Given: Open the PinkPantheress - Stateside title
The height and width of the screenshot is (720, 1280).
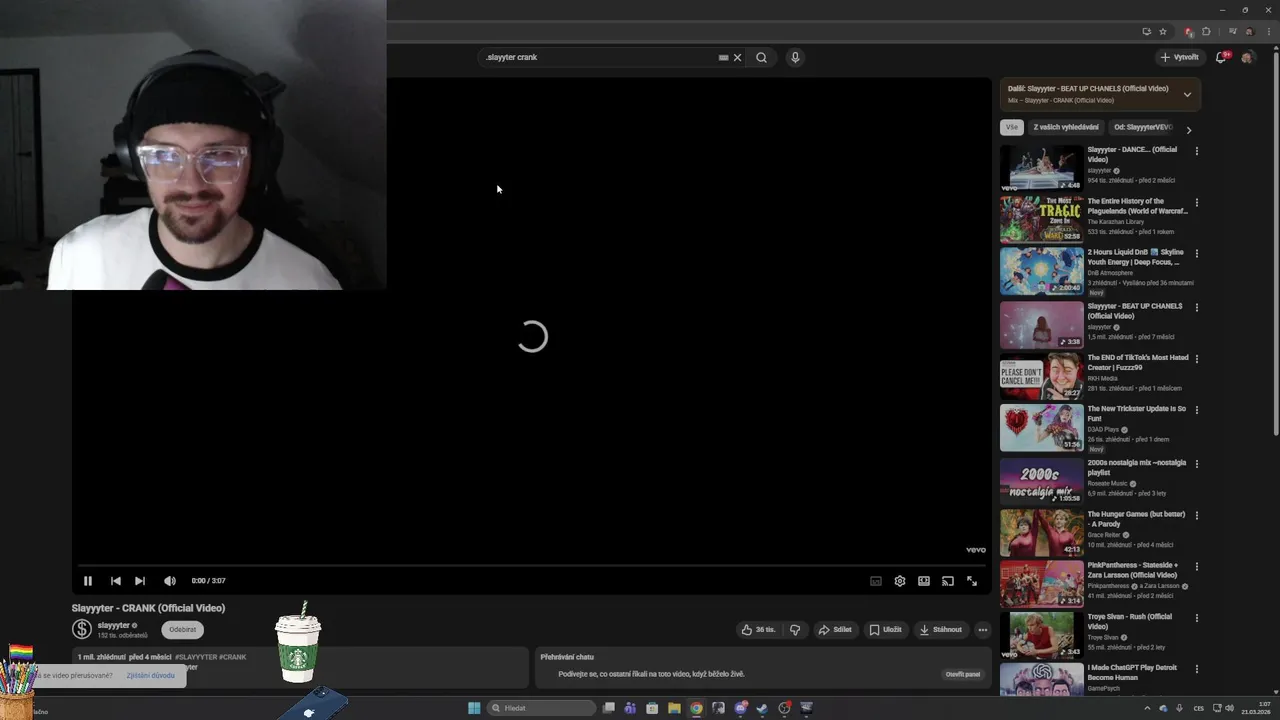Looking at the screenshot, I should [x=1133, y=570].
